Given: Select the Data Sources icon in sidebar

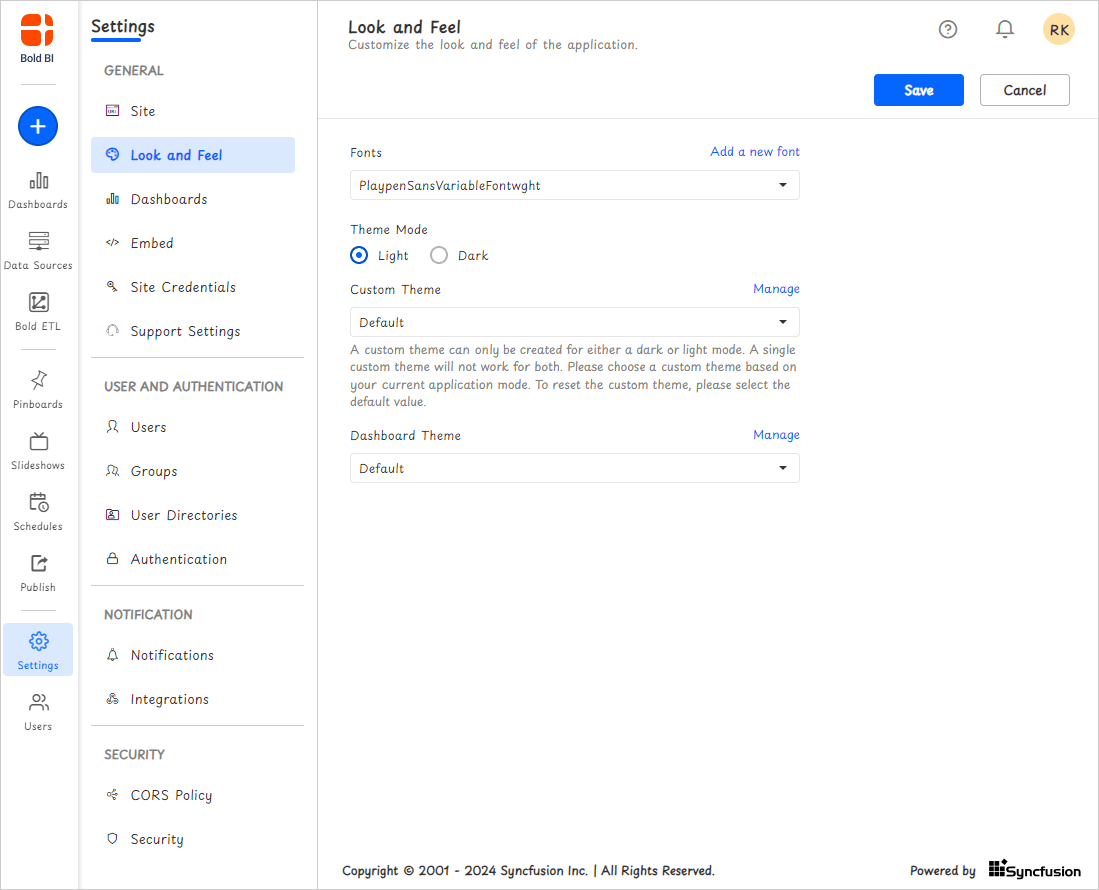Looking at the screenshot, I should 37,250.
